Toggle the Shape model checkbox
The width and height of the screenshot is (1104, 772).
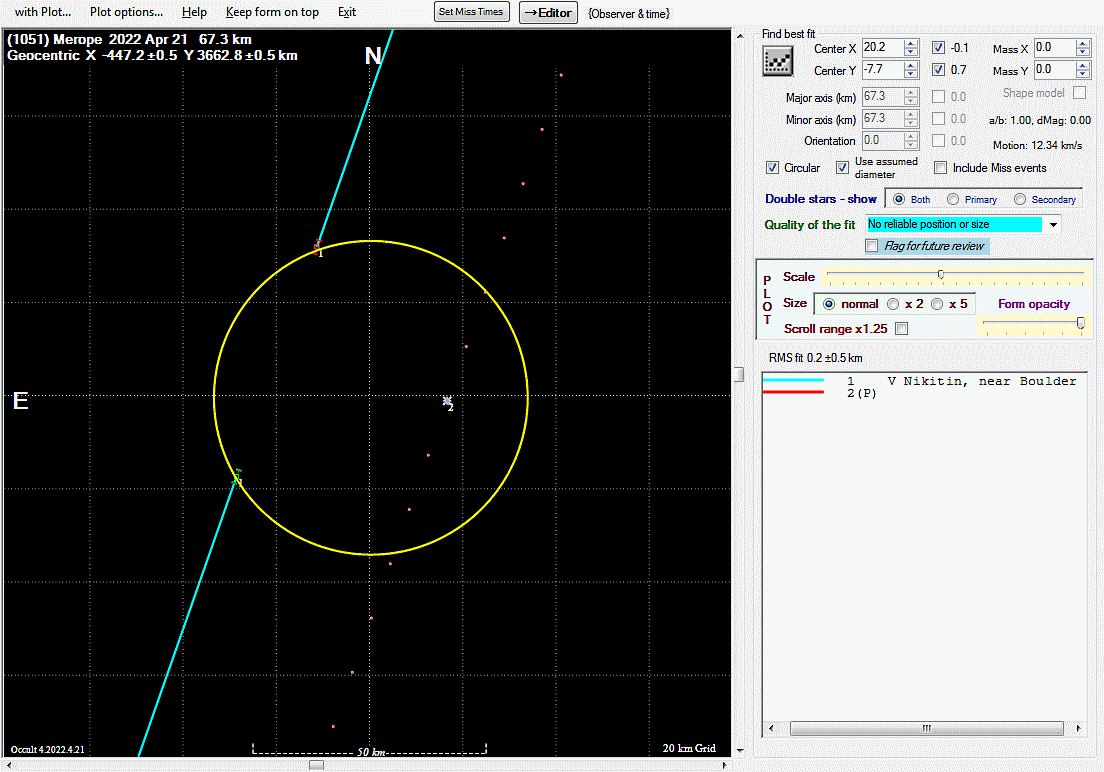coord(1079,93)
